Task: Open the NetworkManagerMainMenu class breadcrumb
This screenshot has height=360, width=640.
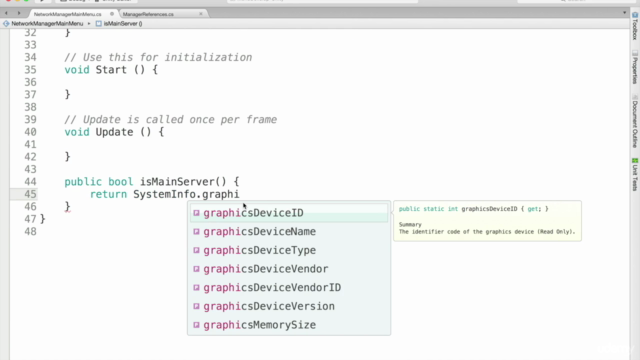Action: coord(43,24)
